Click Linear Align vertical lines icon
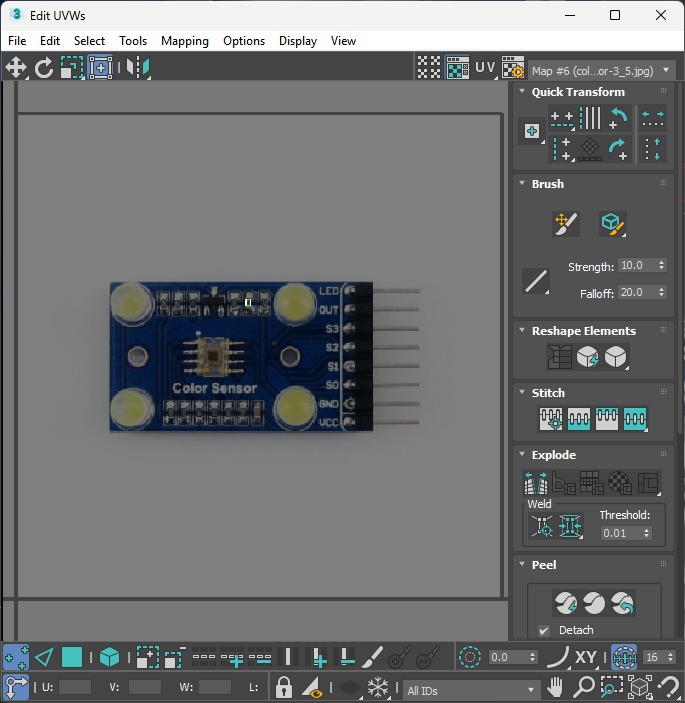 click(590, 118)
